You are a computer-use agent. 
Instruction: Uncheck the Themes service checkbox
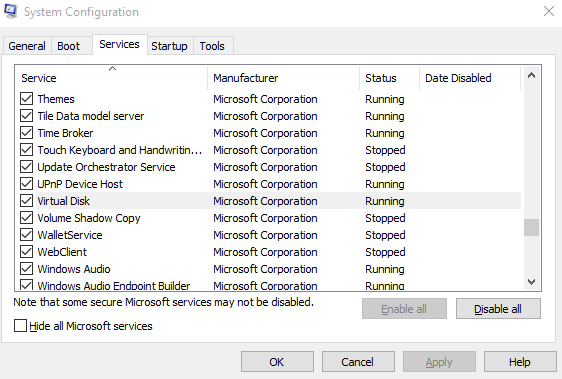(27, 99)
